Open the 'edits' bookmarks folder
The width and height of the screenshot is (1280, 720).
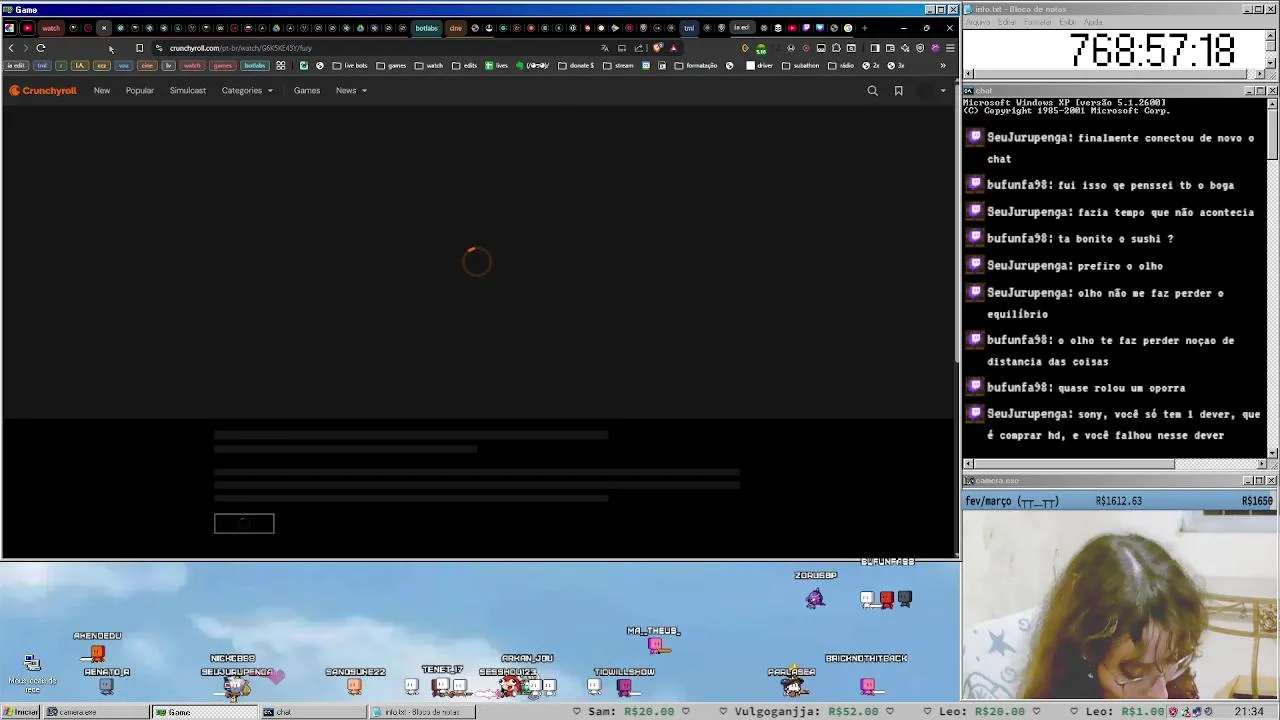464,66
